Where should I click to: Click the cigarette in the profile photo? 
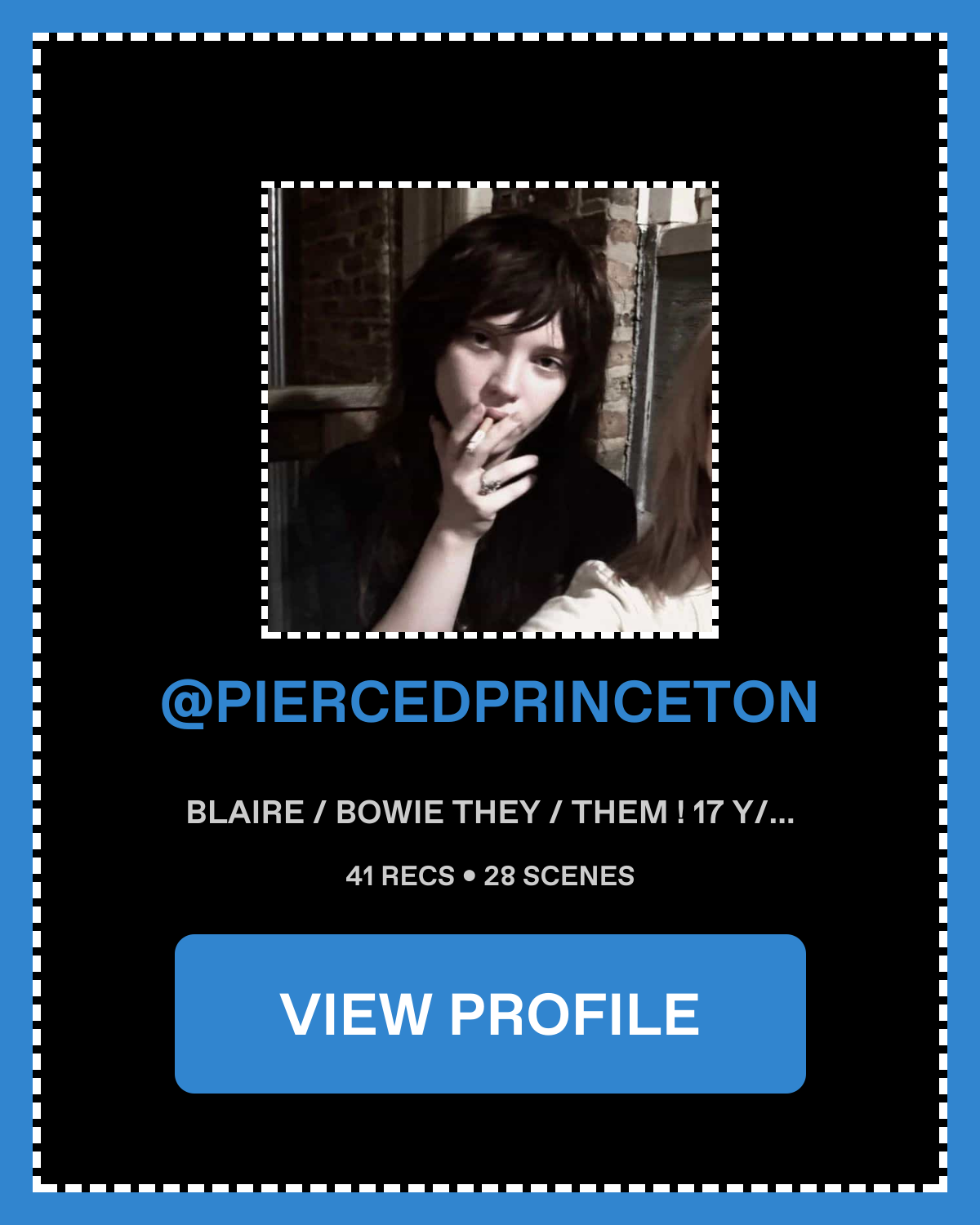click(477, 435)
